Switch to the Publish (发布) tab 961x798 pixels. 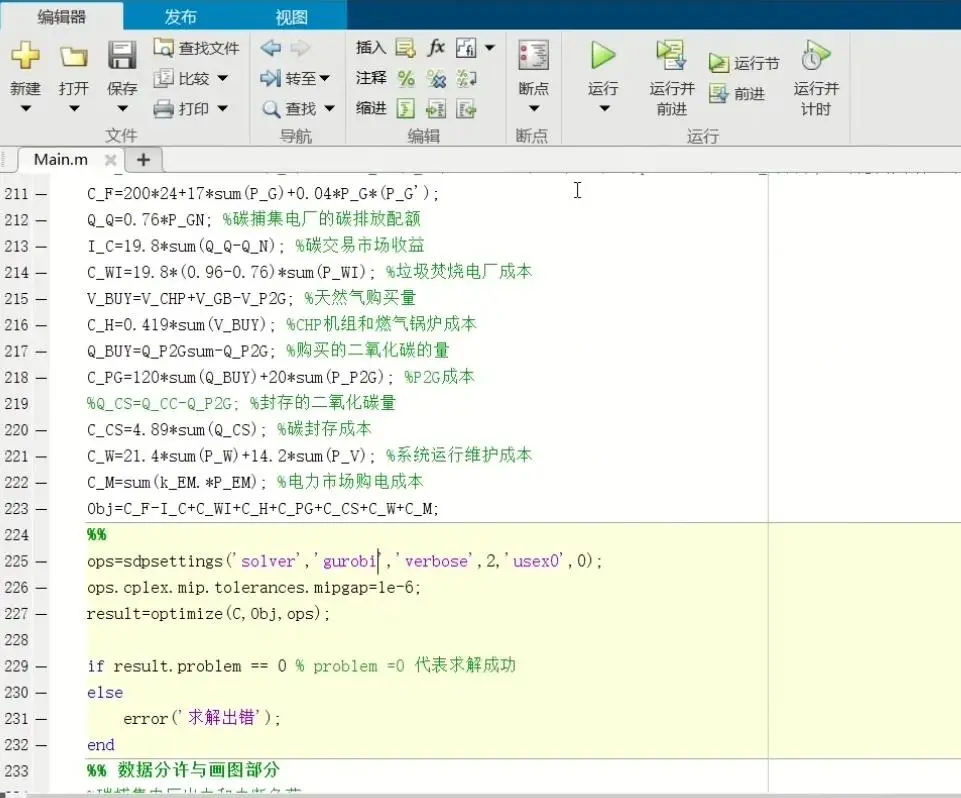coord(180,17)
